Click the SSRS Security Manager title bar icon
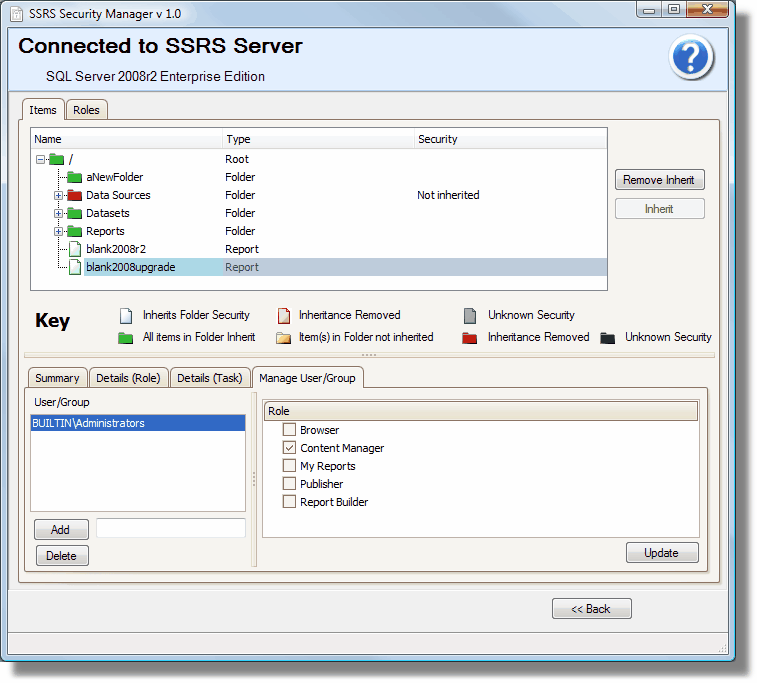The width and height of the screenshot is (757, 683). [x=16, y=14]
